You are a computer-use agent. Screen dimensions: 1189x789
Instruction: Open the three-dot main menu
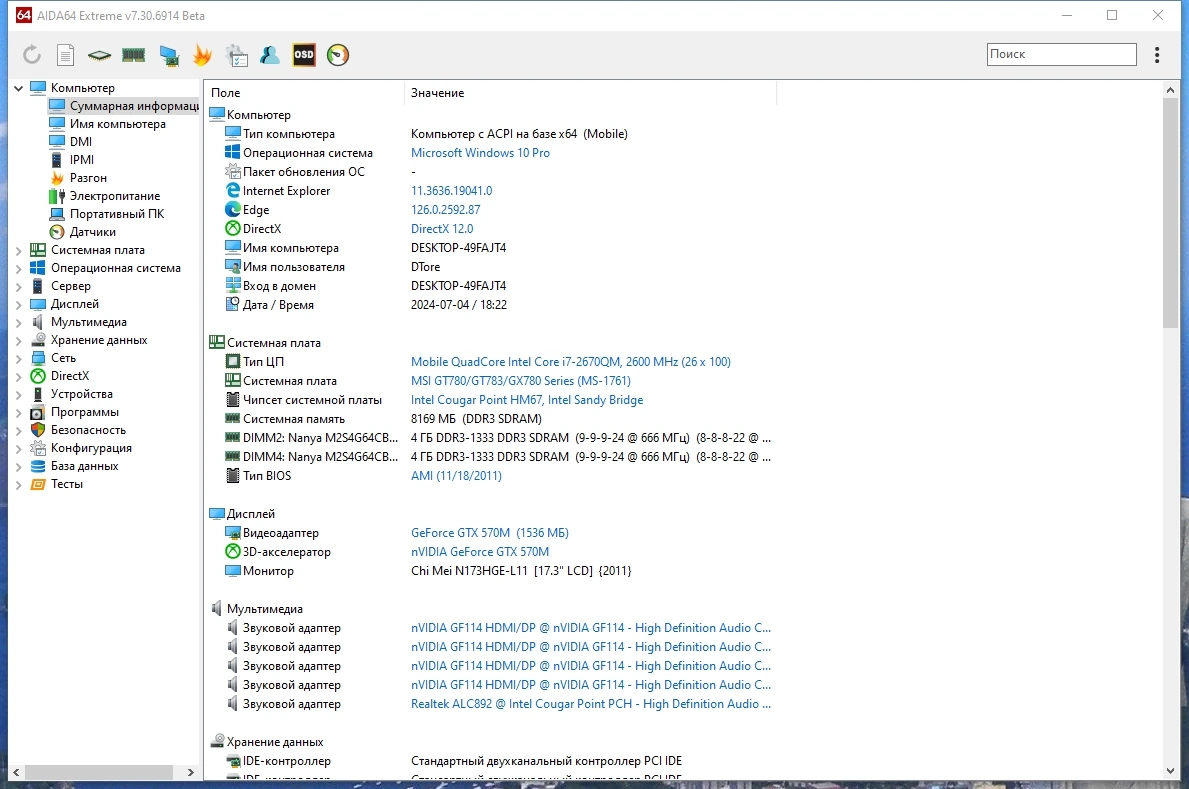(1156, 55)
